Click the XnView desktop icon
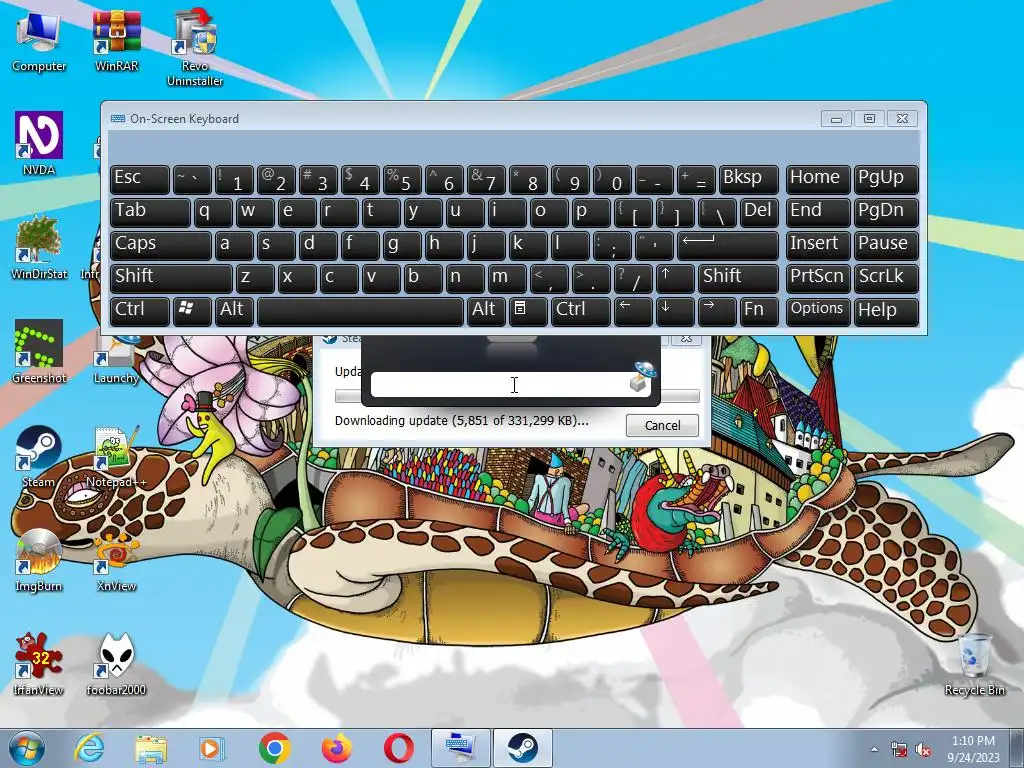This screenshot has width=1024, height=768. (x=116, y=560)
